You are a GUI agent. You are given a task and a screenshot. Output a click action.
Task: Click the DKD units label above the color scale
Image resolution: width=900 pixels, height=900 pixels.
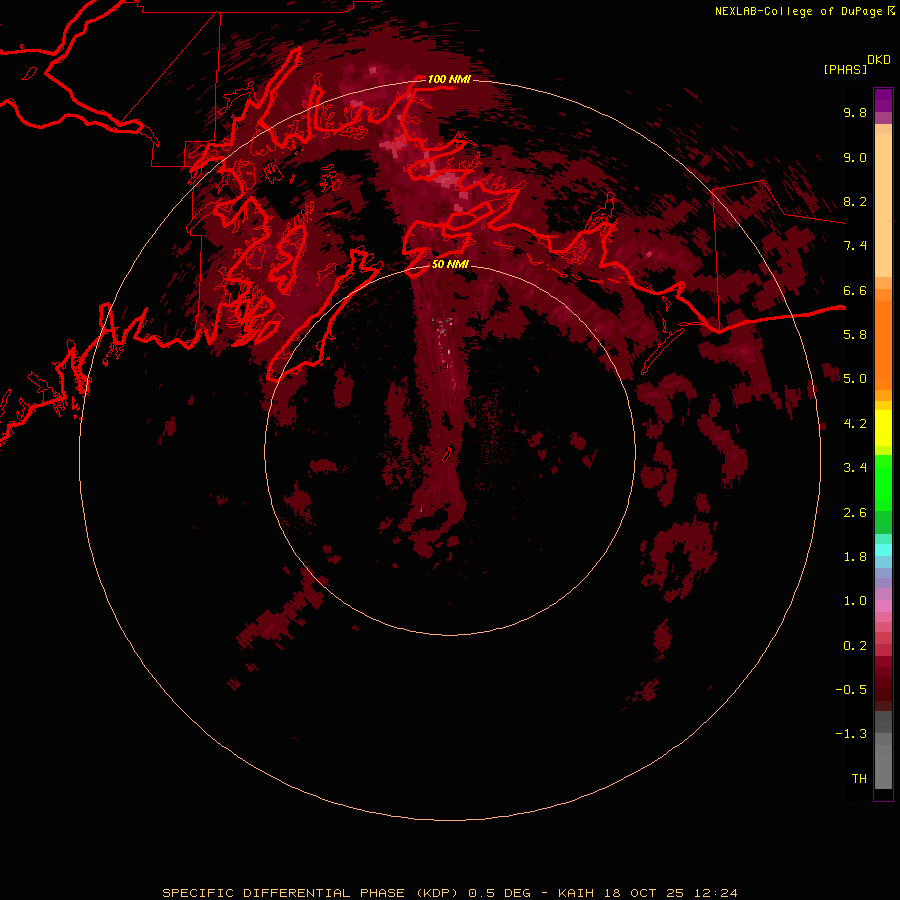[x=878, y=60]
